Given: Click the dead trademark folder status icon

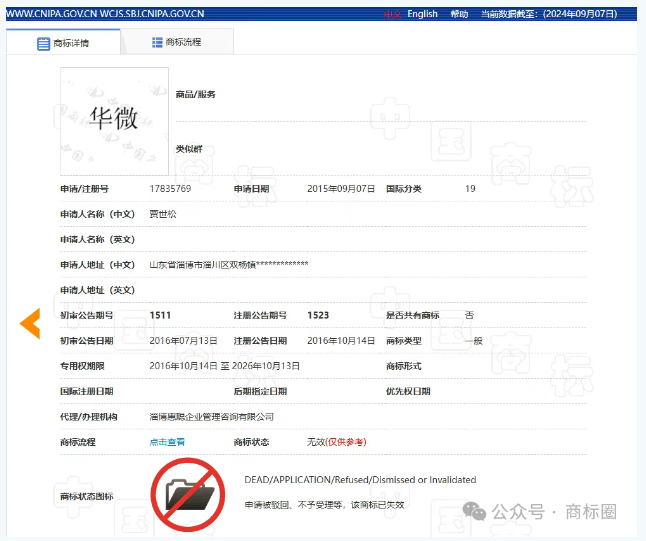Looking at the screenshot, I should [x=187, y=492].
